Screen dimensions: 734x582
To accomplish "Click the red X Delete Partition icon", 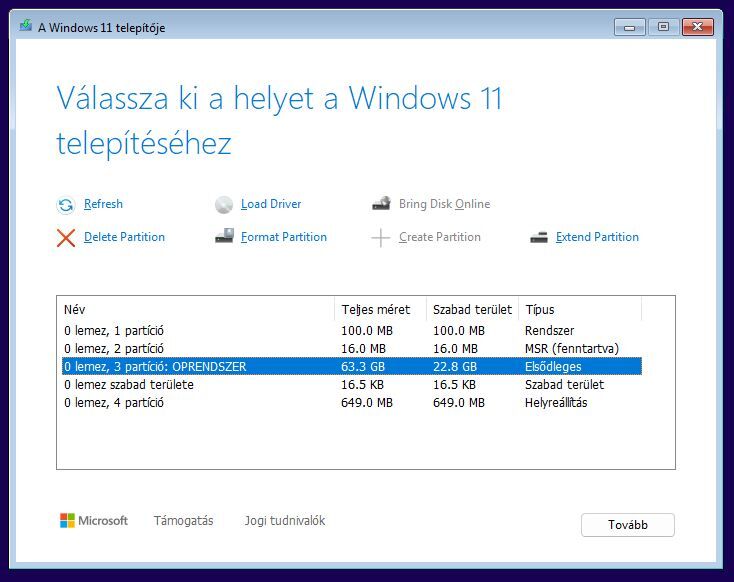I will pos(66,238).
